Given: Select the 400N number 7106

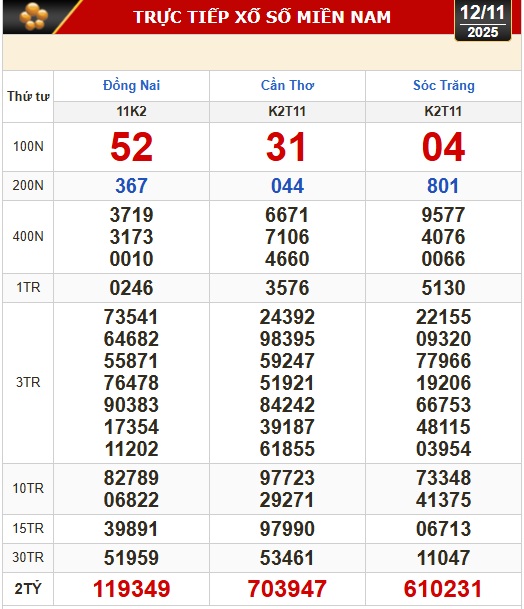Looking at the screenshot, I should pyautogui.click(x=287, y=237).
